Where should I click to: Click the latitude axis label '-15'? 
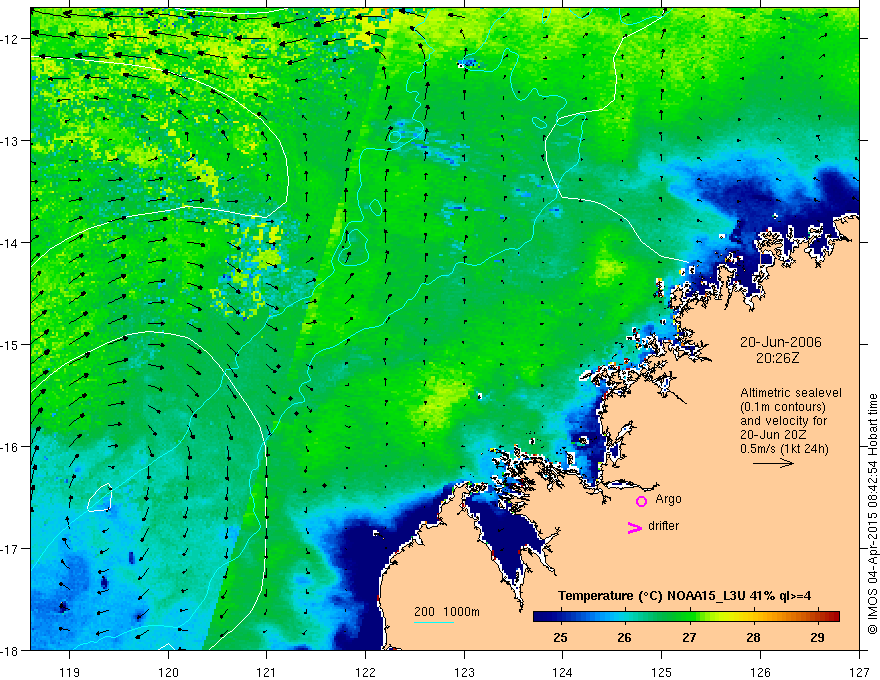point(11,344)
